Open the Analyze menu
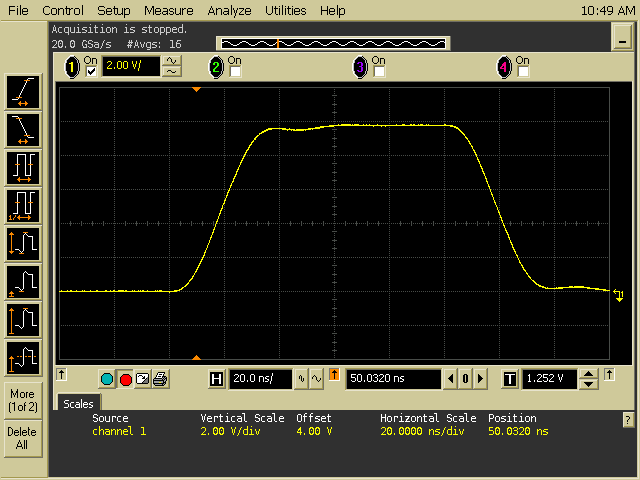Screen dimensions: 640x480 [x=229, y=10]
